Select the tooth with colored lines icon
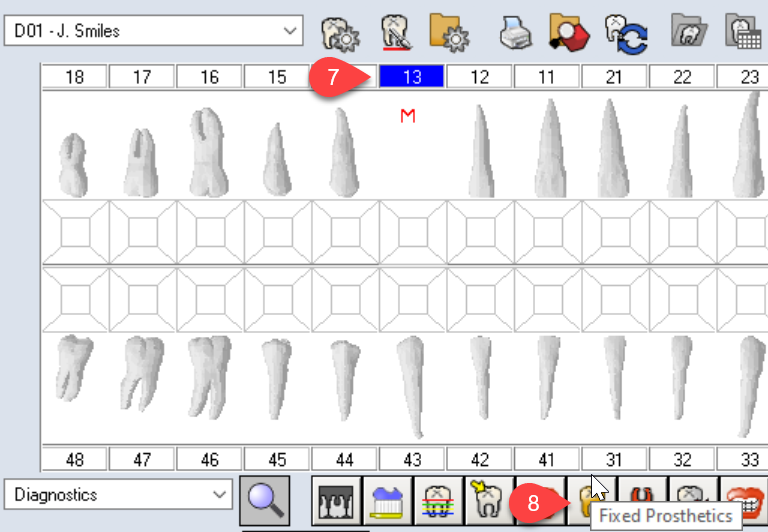 [x=438, y=501]
